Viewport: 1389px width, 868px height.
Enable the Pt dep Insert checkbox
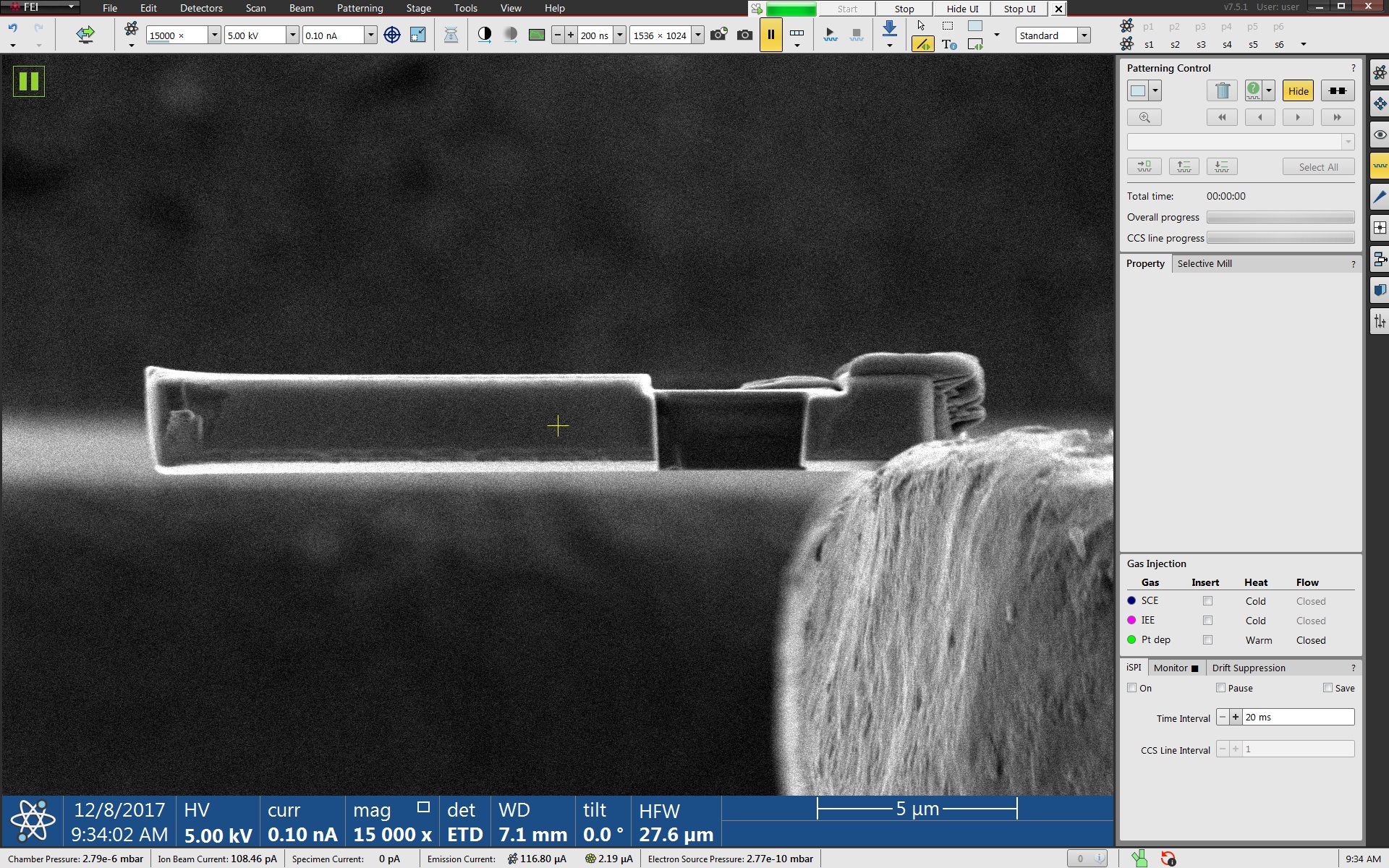click(1207, 639)
